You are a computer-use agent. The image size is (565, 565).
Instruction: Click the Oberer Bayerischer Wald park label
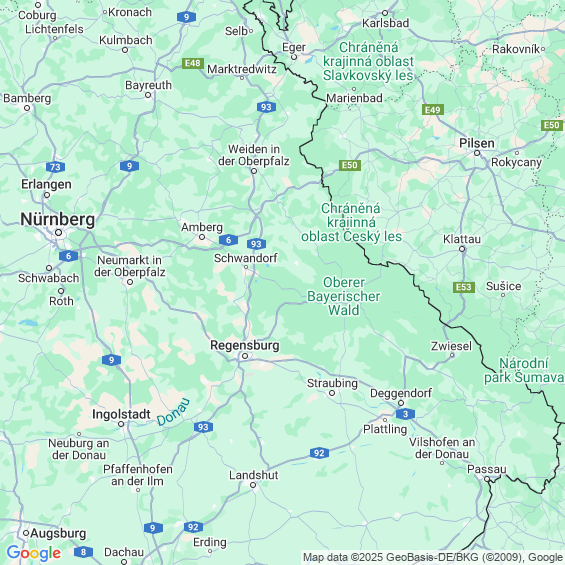343,296
